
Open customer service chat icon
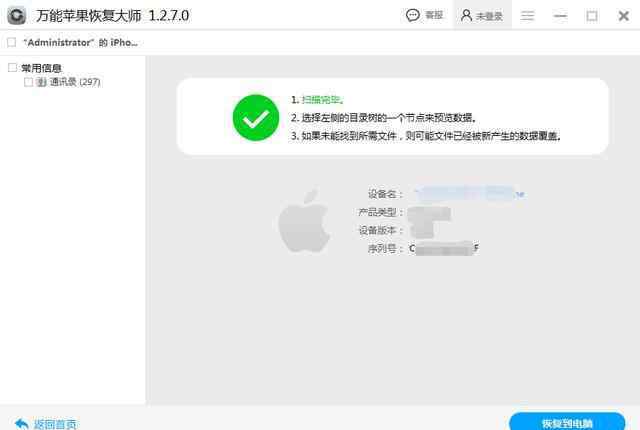[413, 16]
